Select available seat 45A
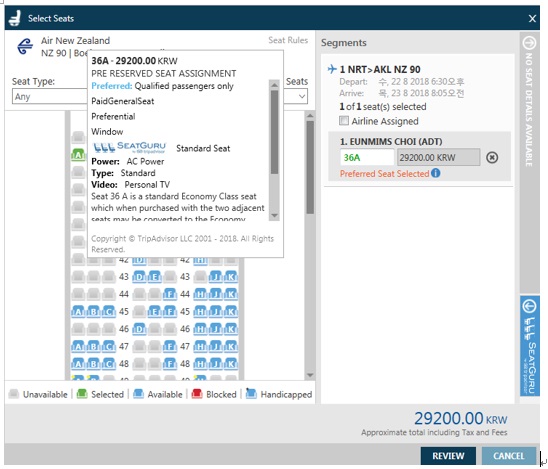This screenshot has width=548, height=469. [78, 311]
